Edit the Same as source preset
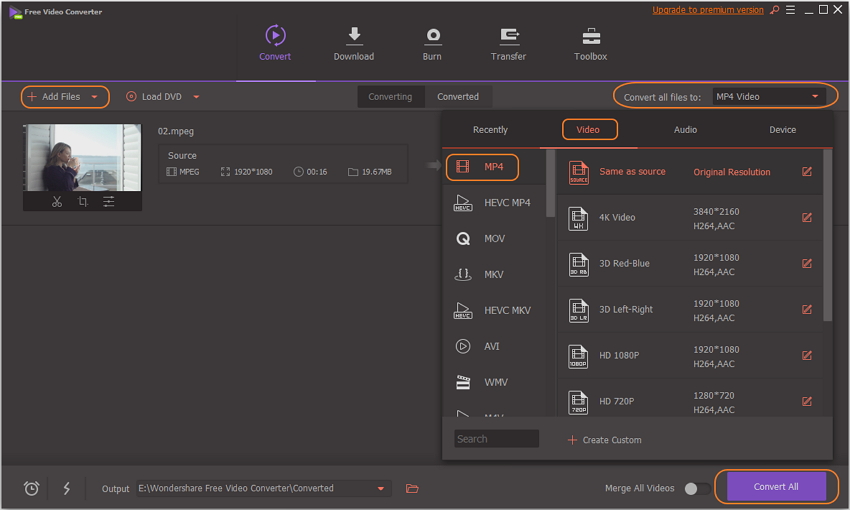 point(807,172)
